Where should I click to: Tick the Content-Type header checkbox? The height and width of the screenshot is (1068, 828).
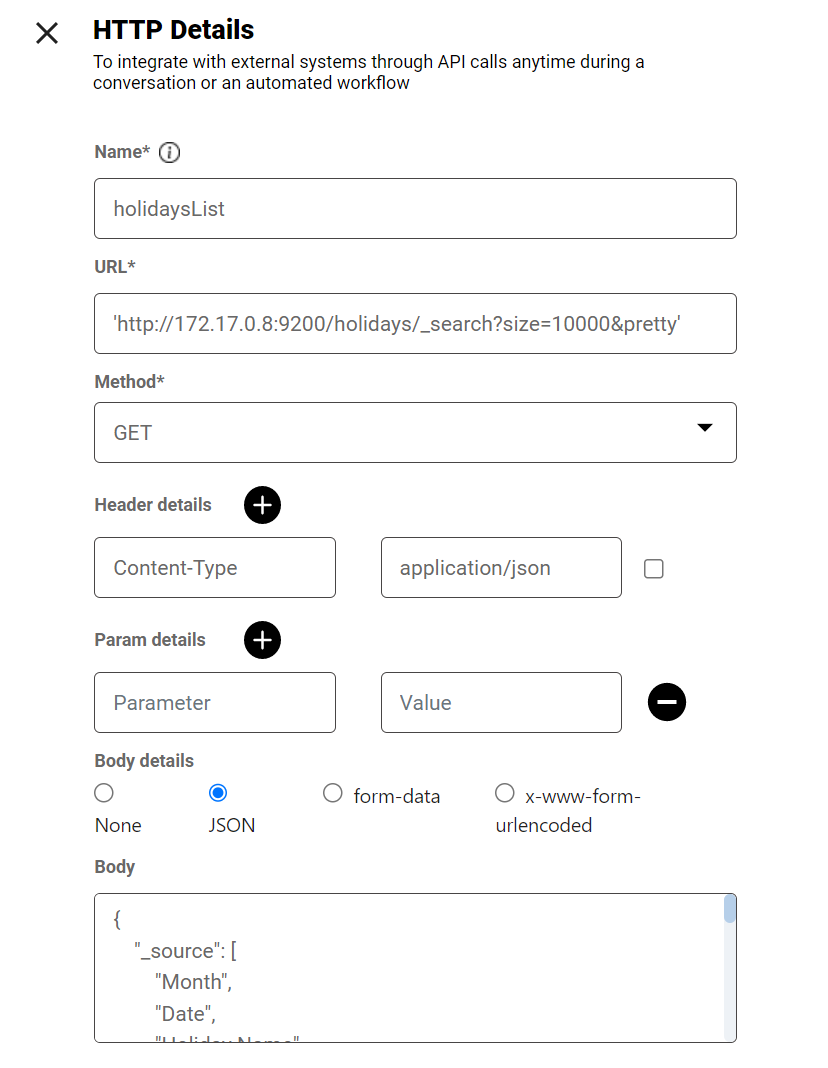click(654, 569)
